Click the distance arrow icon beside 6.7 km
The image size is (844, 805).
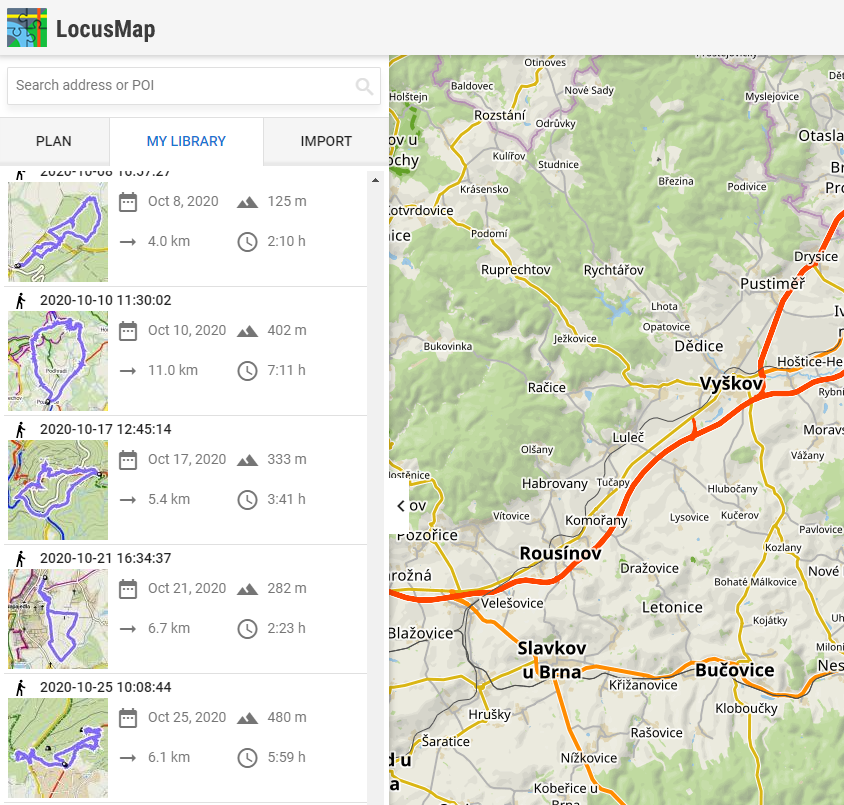tap(128, 629)
